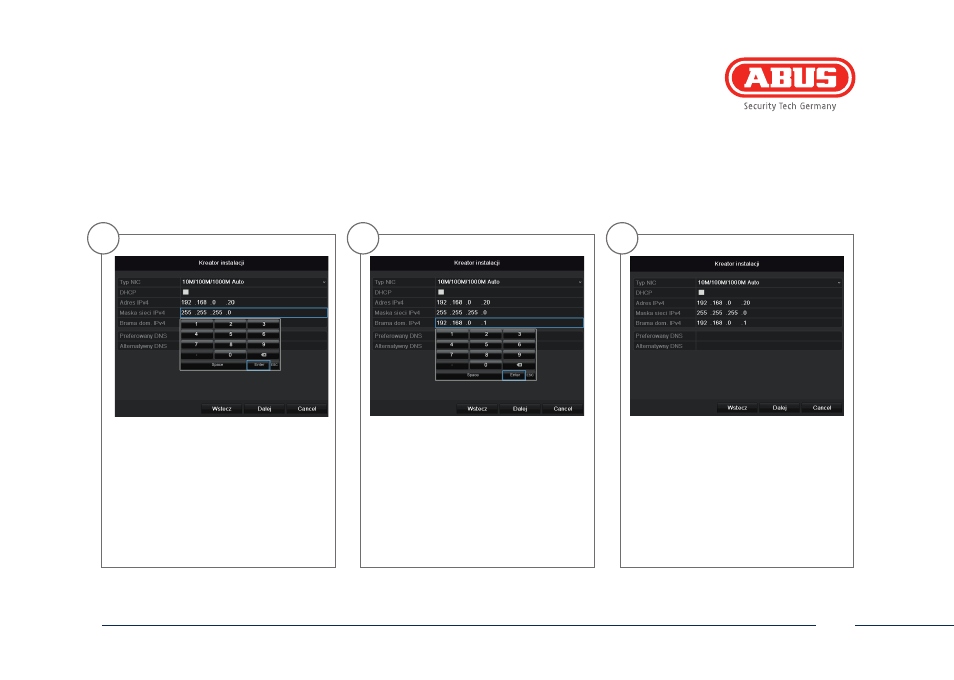Click Maska sieci IPv4 field in middle window
The width and height of the screenshot is (954, 680).
point(509,313)
